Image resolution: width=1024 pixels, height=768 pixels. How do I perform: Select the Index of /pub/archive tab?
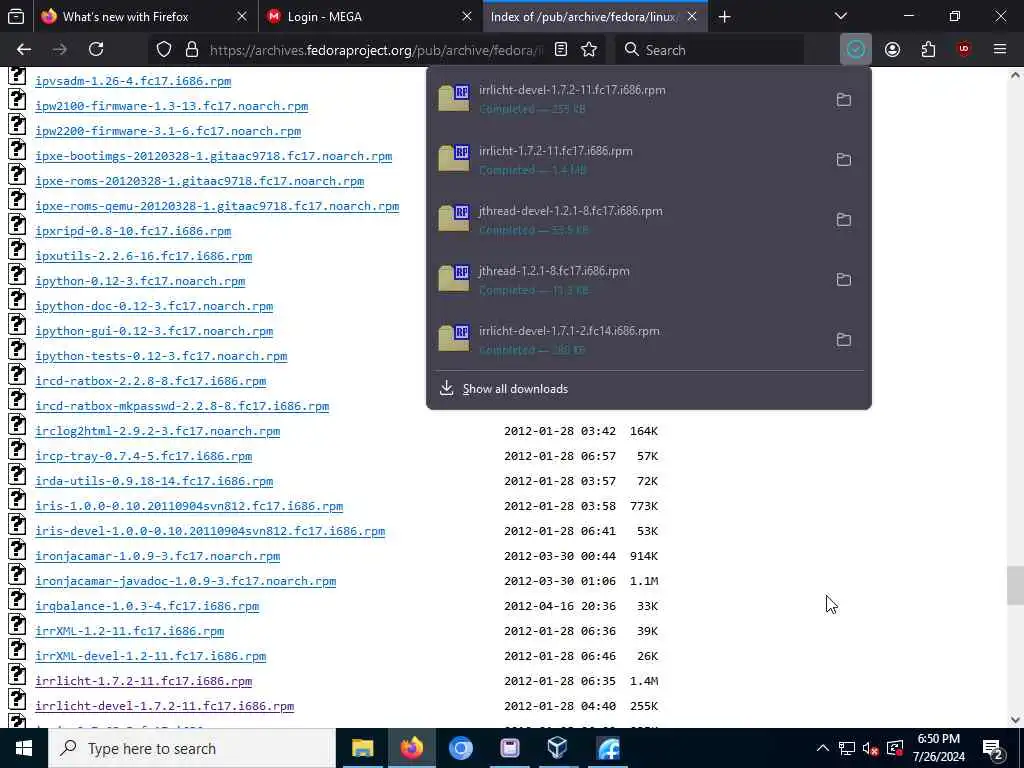click(583, 17)
